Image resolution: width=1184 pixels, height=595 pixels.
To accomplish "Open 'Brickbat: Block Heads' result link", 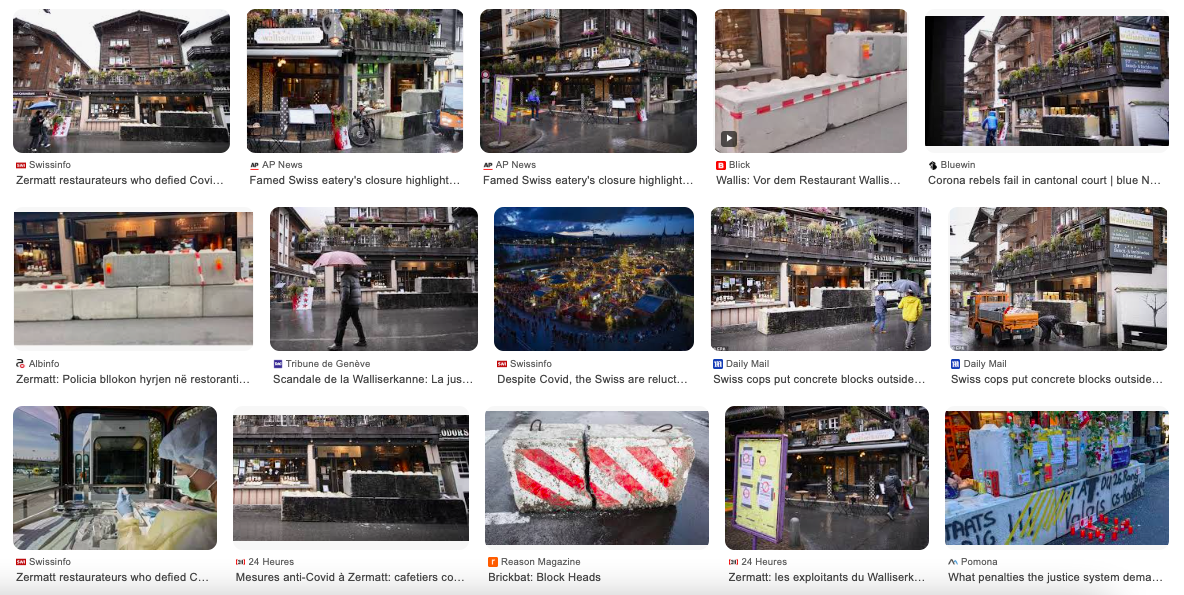I will 544,578.
